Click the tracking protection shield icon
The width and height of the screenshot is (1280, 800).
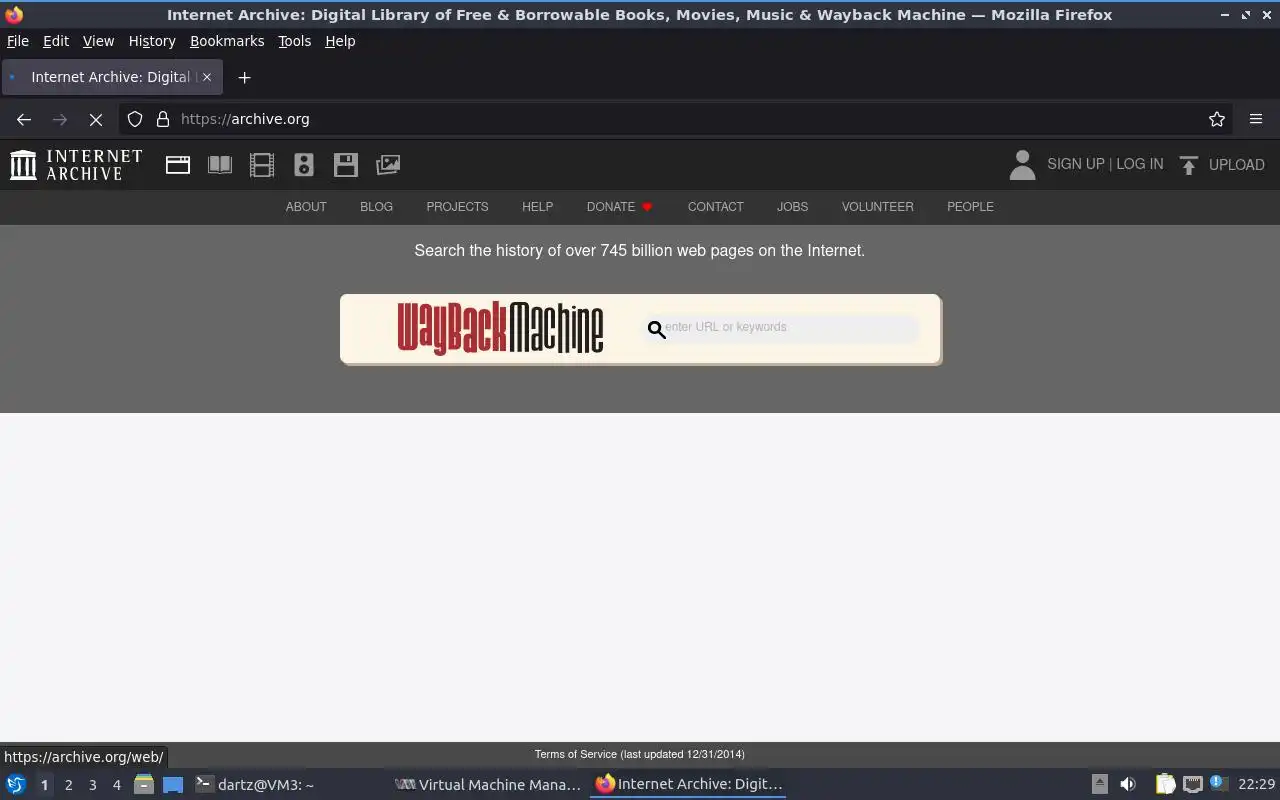point(135,119)
